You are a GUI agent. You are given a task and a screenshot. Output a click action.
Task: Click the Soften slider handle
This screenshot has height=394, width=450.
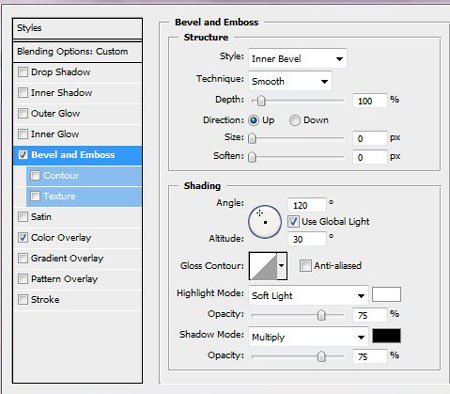[252, 157]
